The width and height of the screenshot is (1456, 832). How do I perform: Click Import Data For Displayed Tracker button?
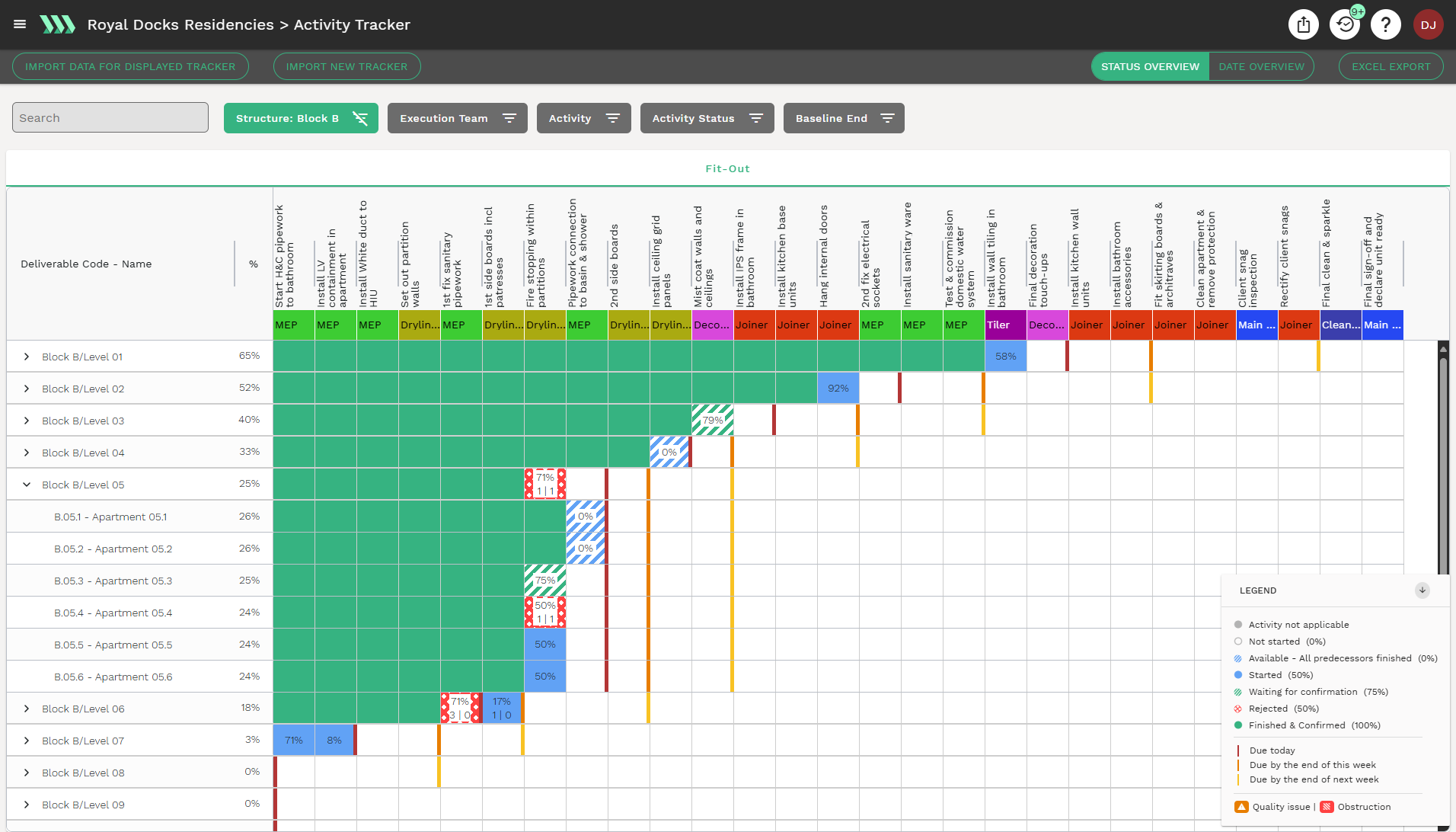[x=130, y=66]
